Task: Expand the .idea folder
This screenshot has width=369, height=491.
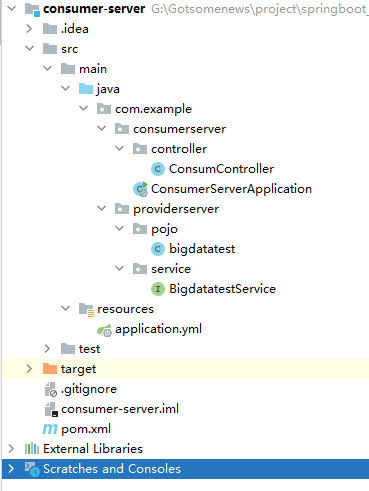Action: point(29,29)
